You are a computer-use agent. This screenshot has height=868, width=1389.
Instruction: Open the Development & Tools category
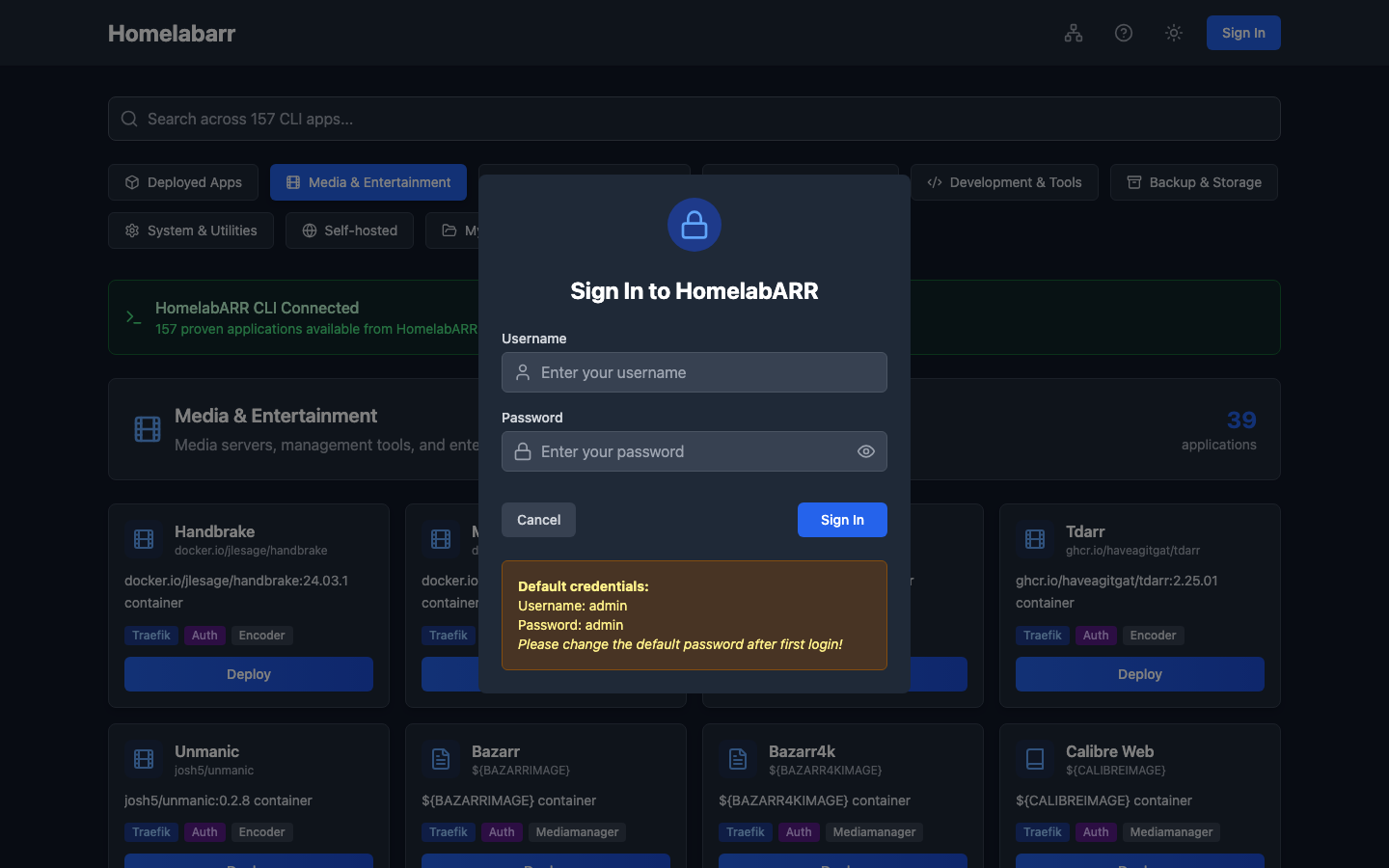(x=1004, y=181)
